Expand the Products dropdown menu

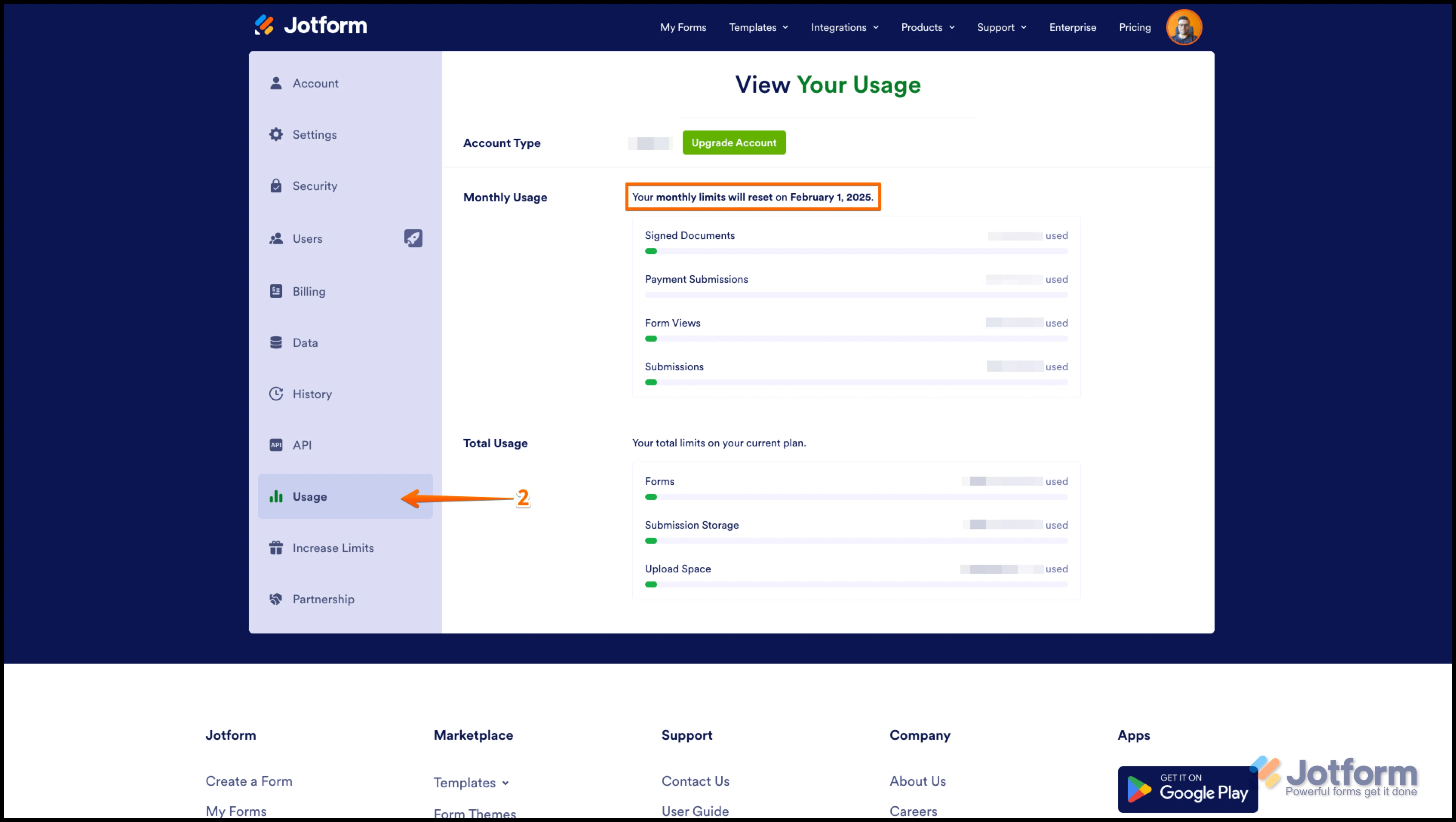click(928, 27)
